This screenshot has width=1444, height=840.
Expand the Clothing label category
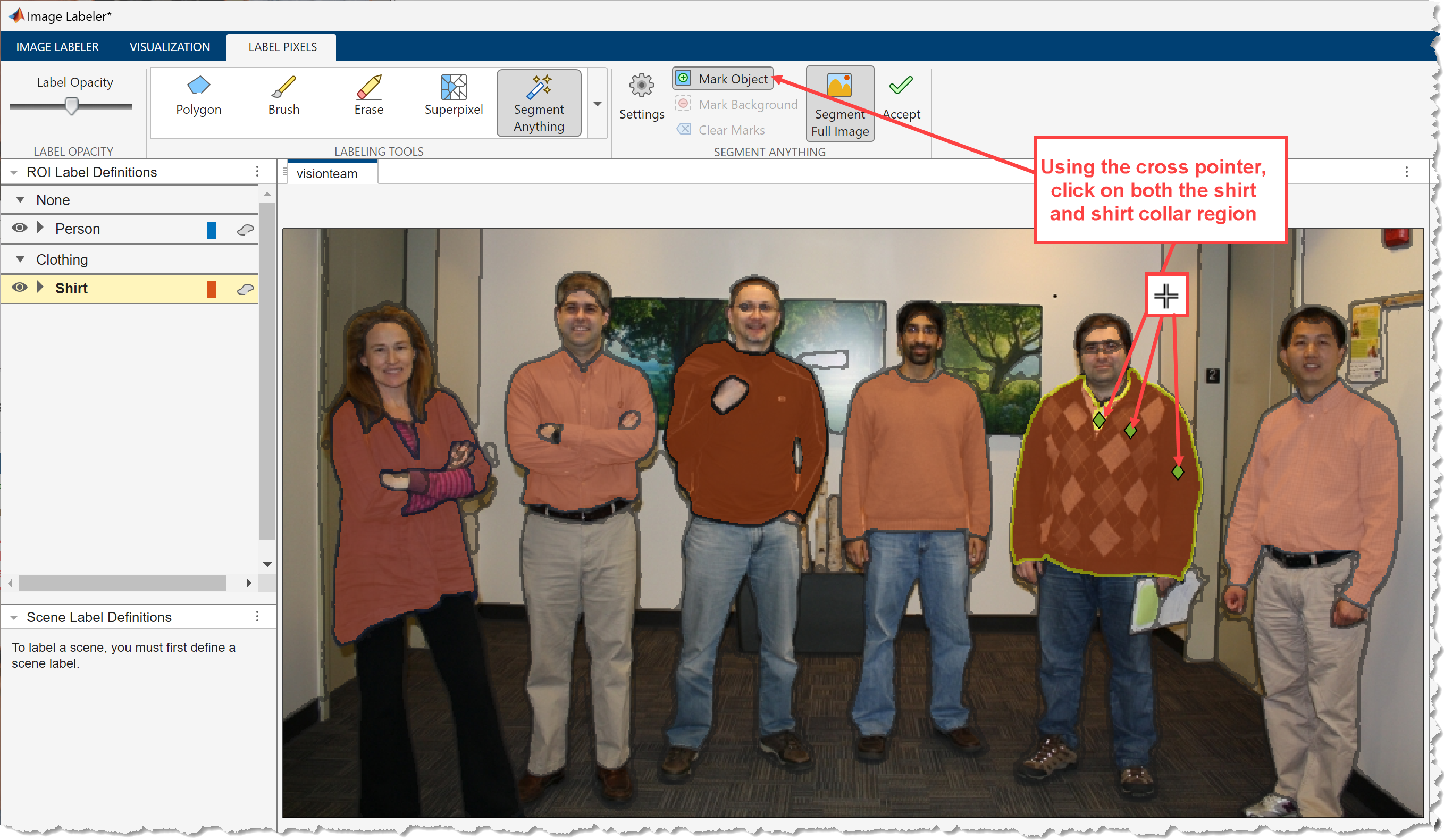click(x=21, y=260)
